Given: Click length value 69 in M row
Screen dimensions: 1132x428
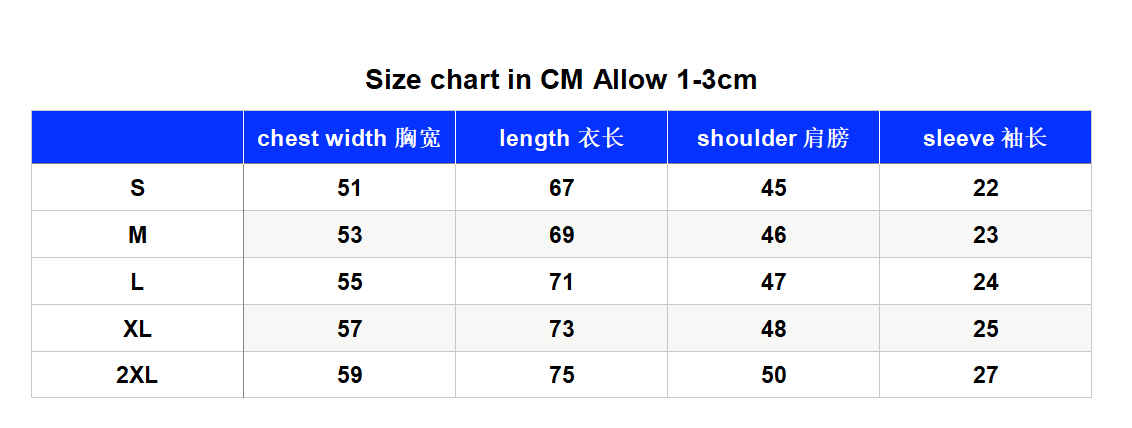Looking at the screenshot, I should [x=562, y=235].
